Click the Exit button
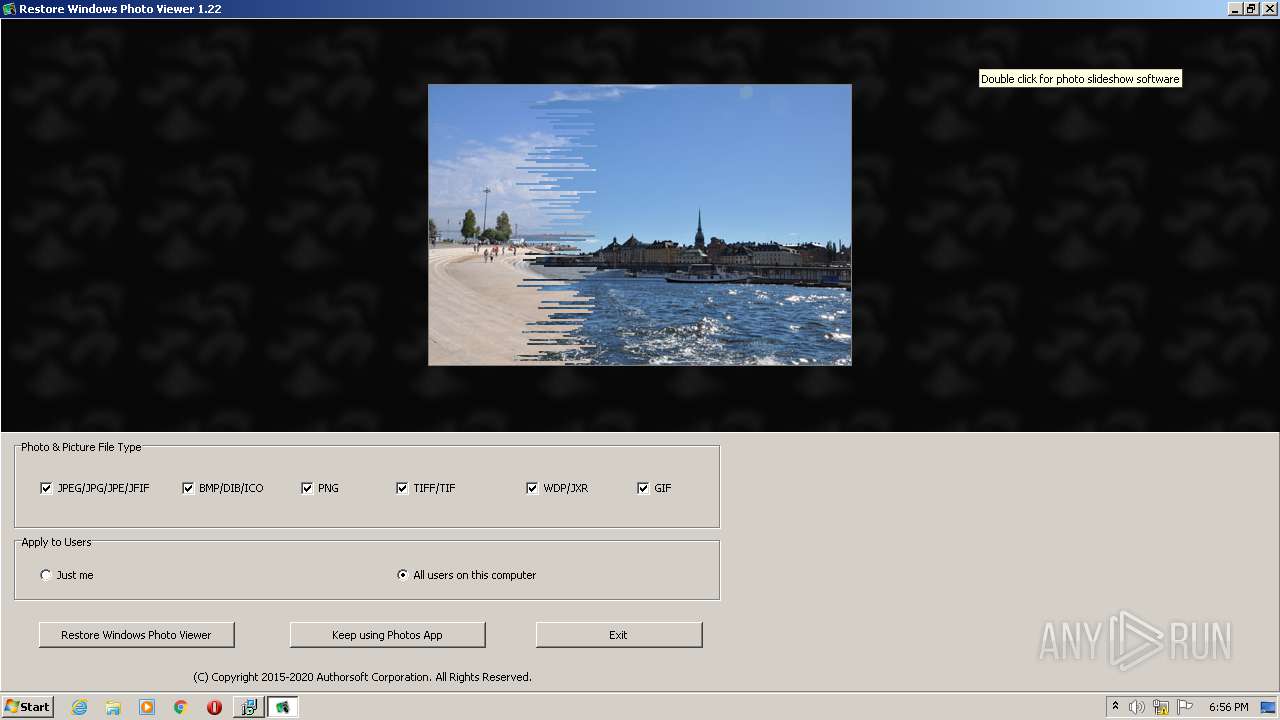Image resolution: width=1280 pixels, height=720 pixels. pos(619,635)
